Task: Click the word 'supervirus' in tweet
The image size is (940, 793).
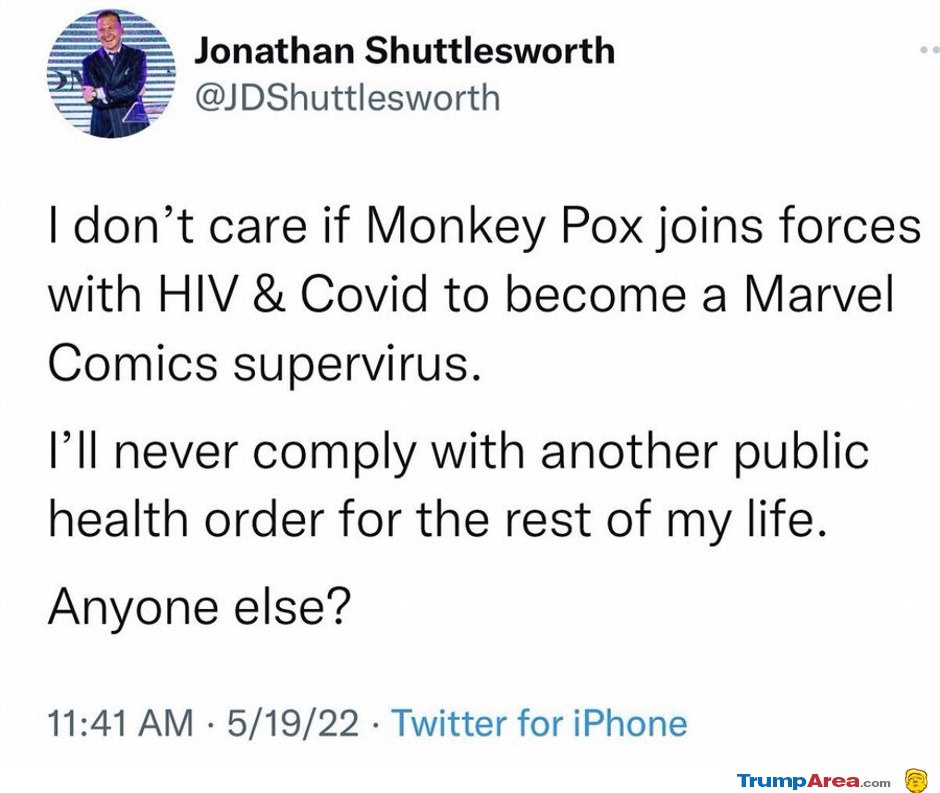Action: [x=357, y=366]
